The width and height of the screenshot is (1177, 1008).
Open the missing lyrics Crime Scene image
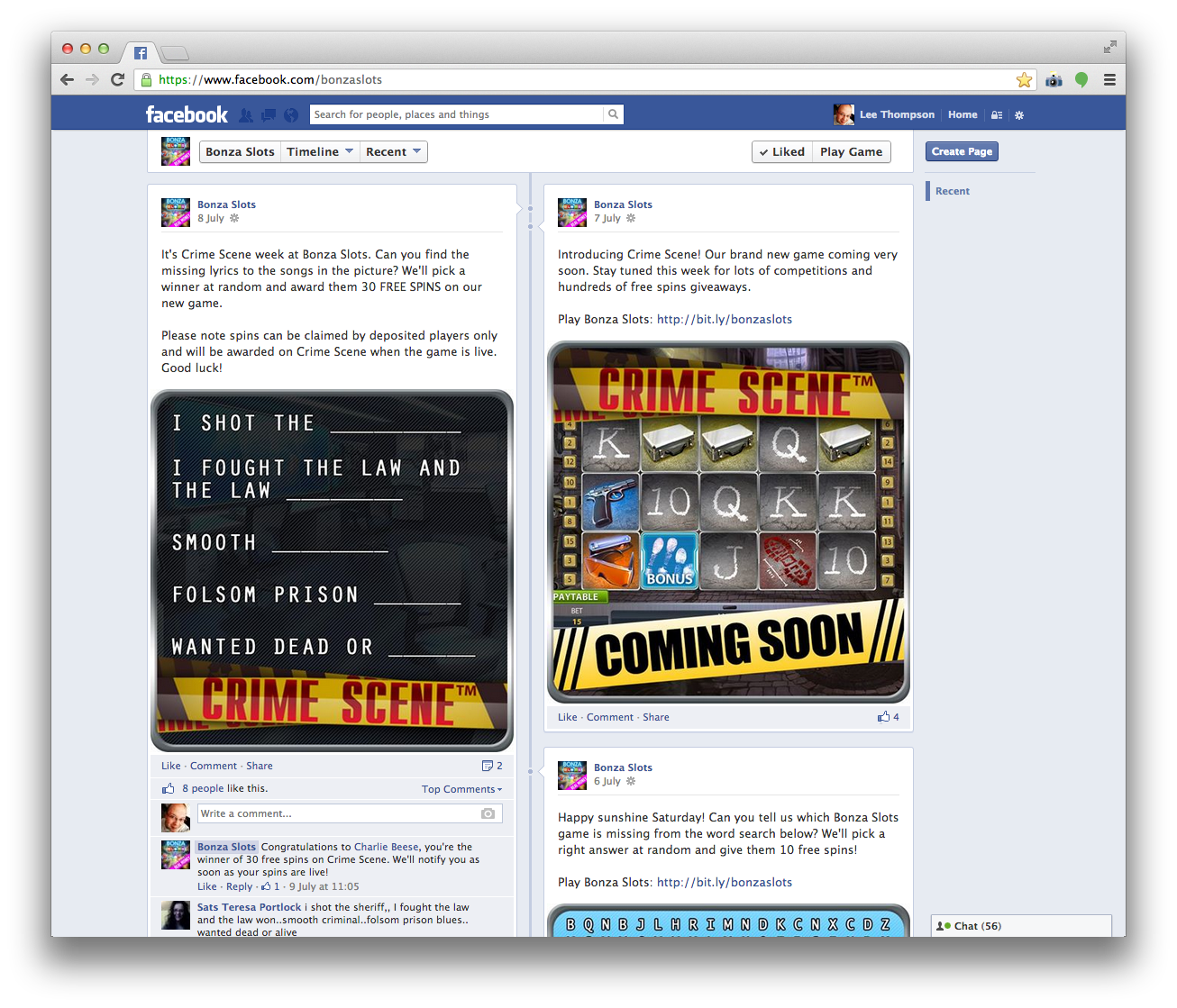pos(332,570)
